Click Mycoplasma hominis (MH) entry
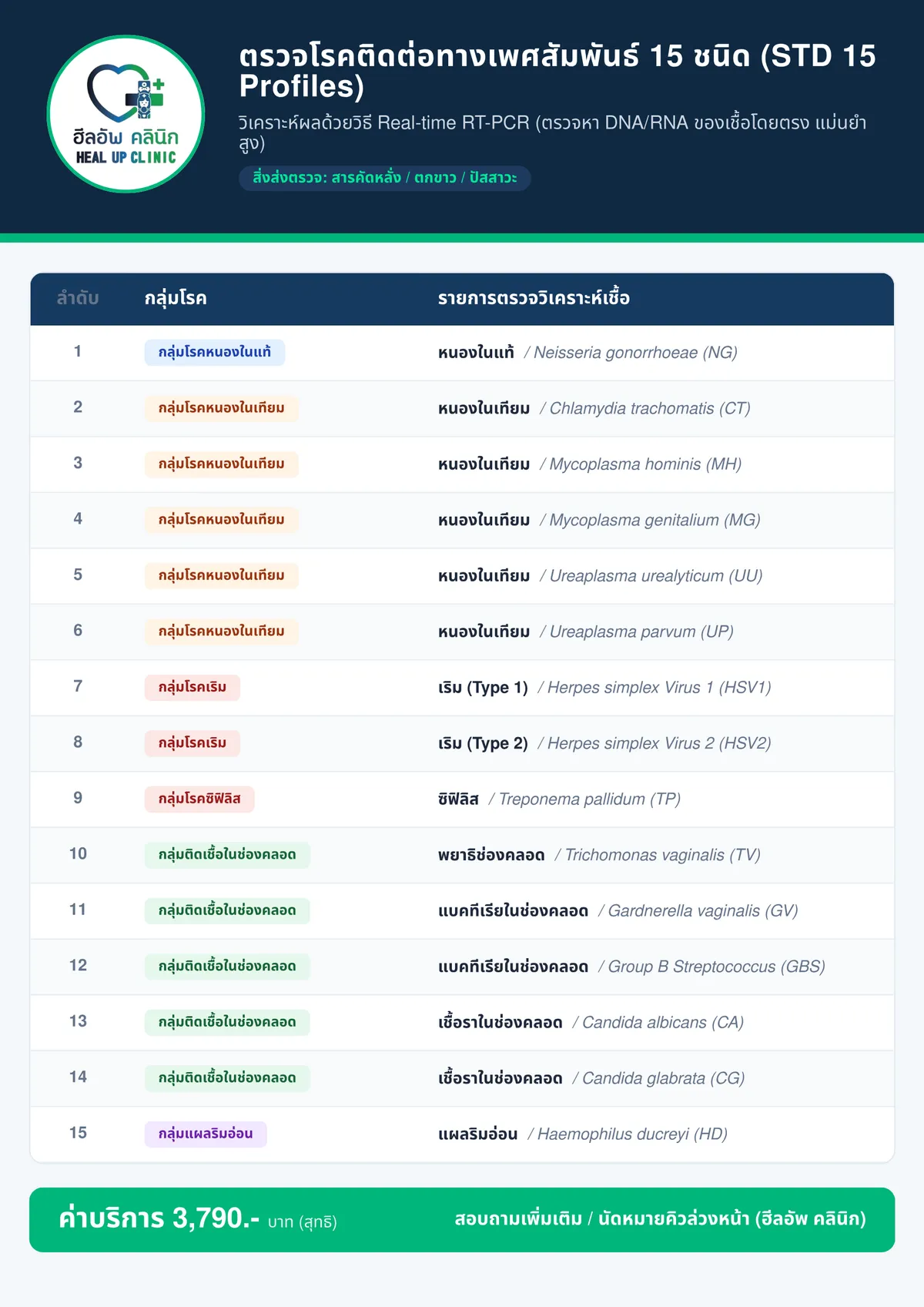The width and height of the screenshot is (924, 1307). pos(641,464)
